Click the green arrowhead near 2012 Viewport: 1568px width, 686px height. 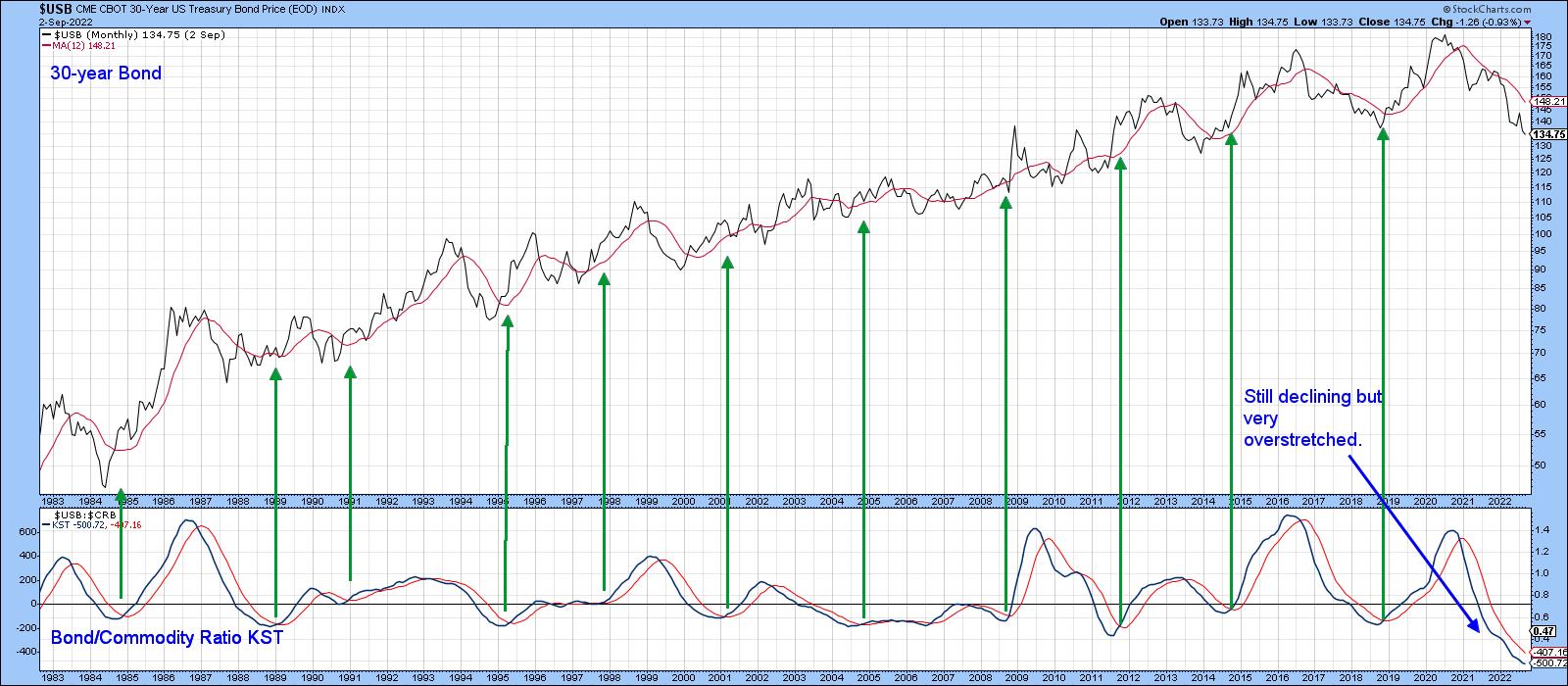pyautogui.click(x=1120, y=163)
